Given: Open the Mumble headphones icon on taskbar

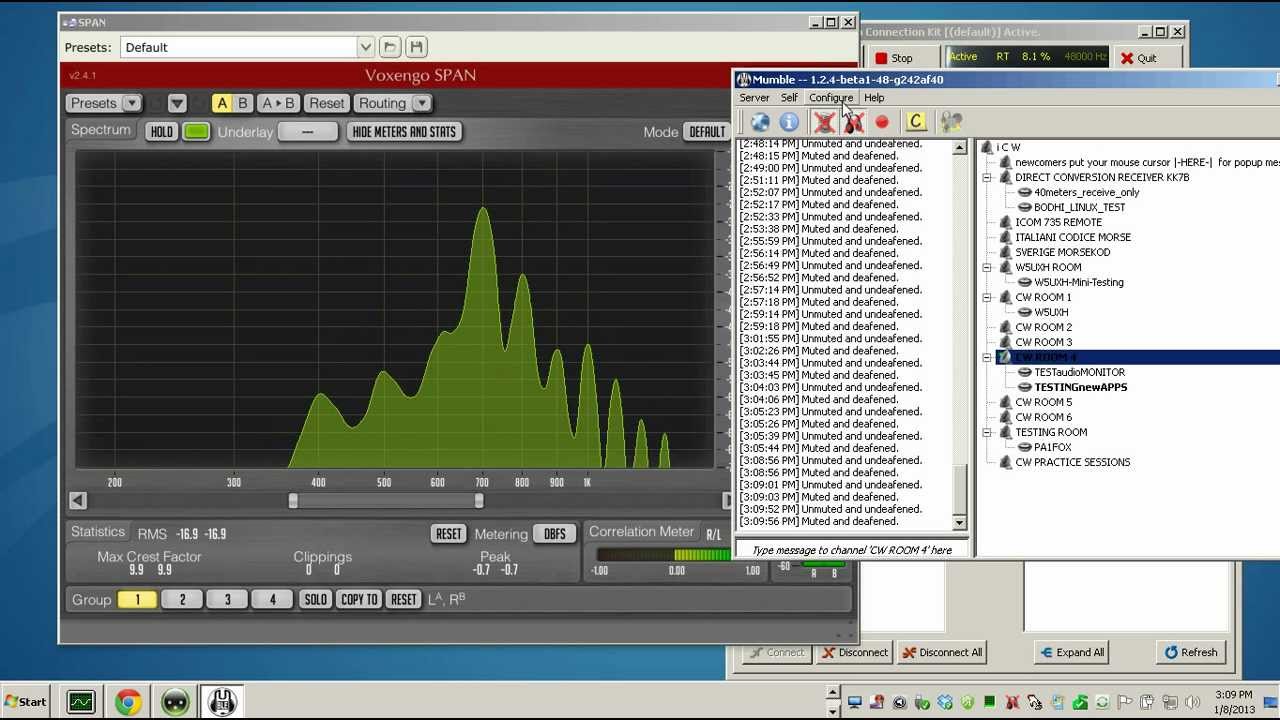Looking at the screenshot, I should coord(222,703).
